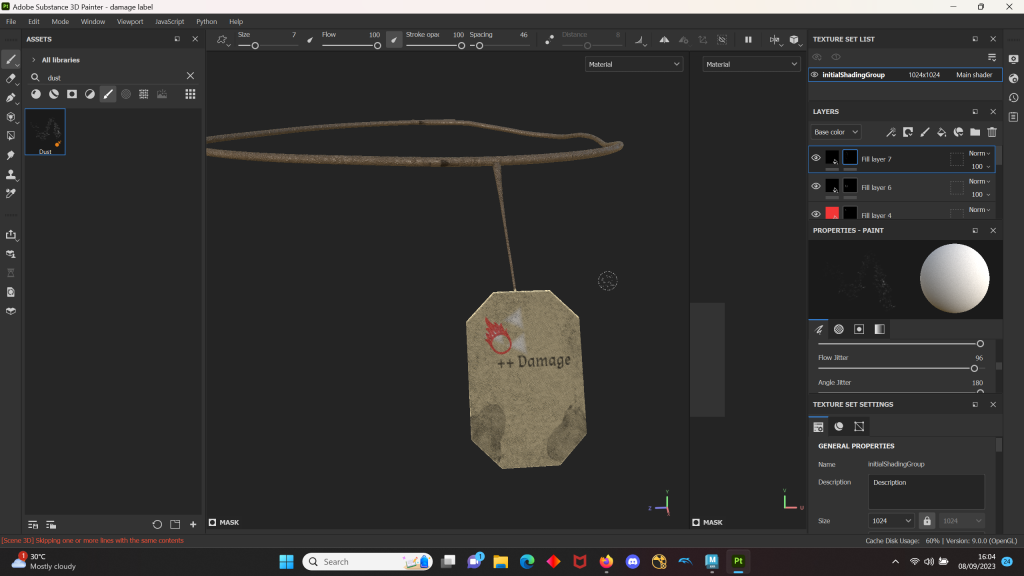Open the right viewport Material dropdown

751,64
